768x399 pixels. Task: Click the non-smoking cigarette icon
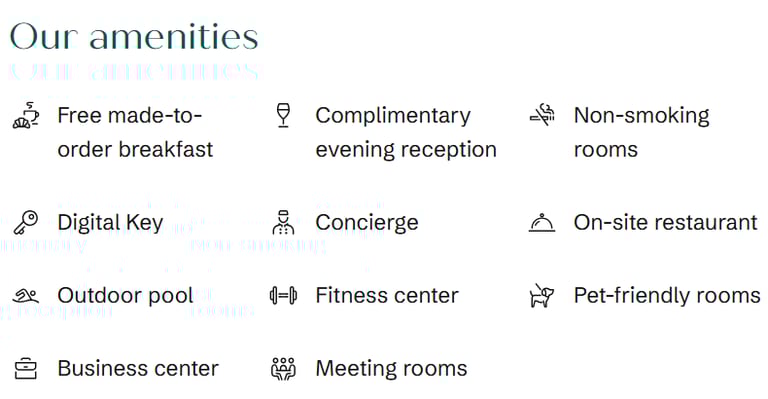(x=542, y=116)
